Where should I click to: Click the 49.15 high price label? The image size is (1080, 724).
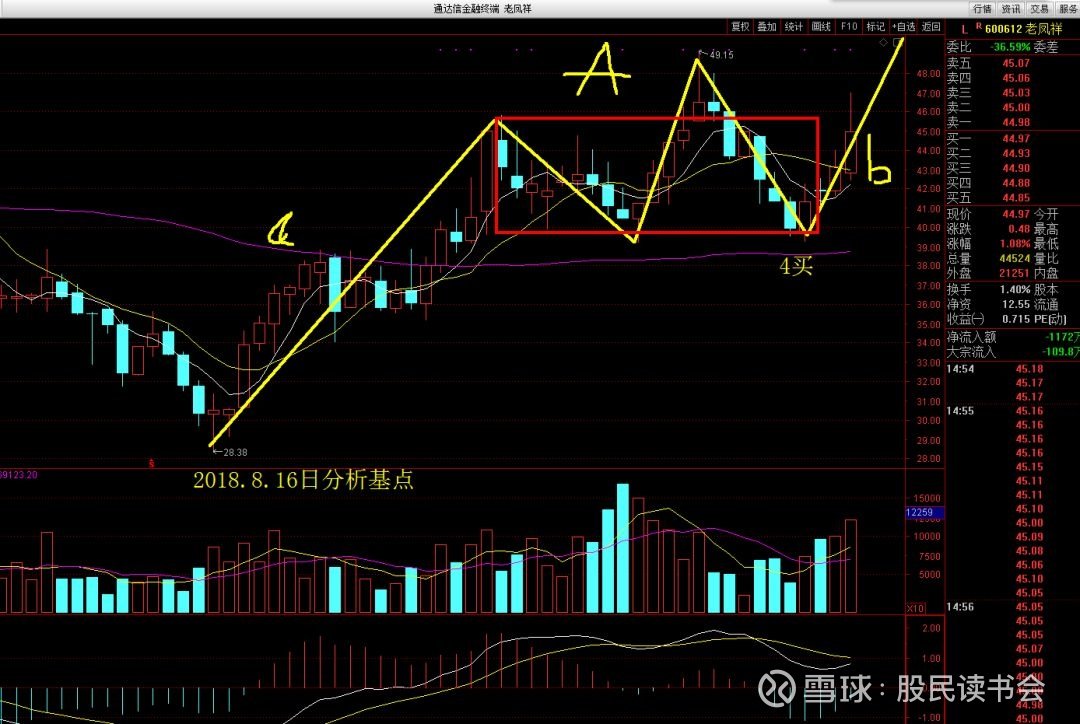click(x=721, y=54)
